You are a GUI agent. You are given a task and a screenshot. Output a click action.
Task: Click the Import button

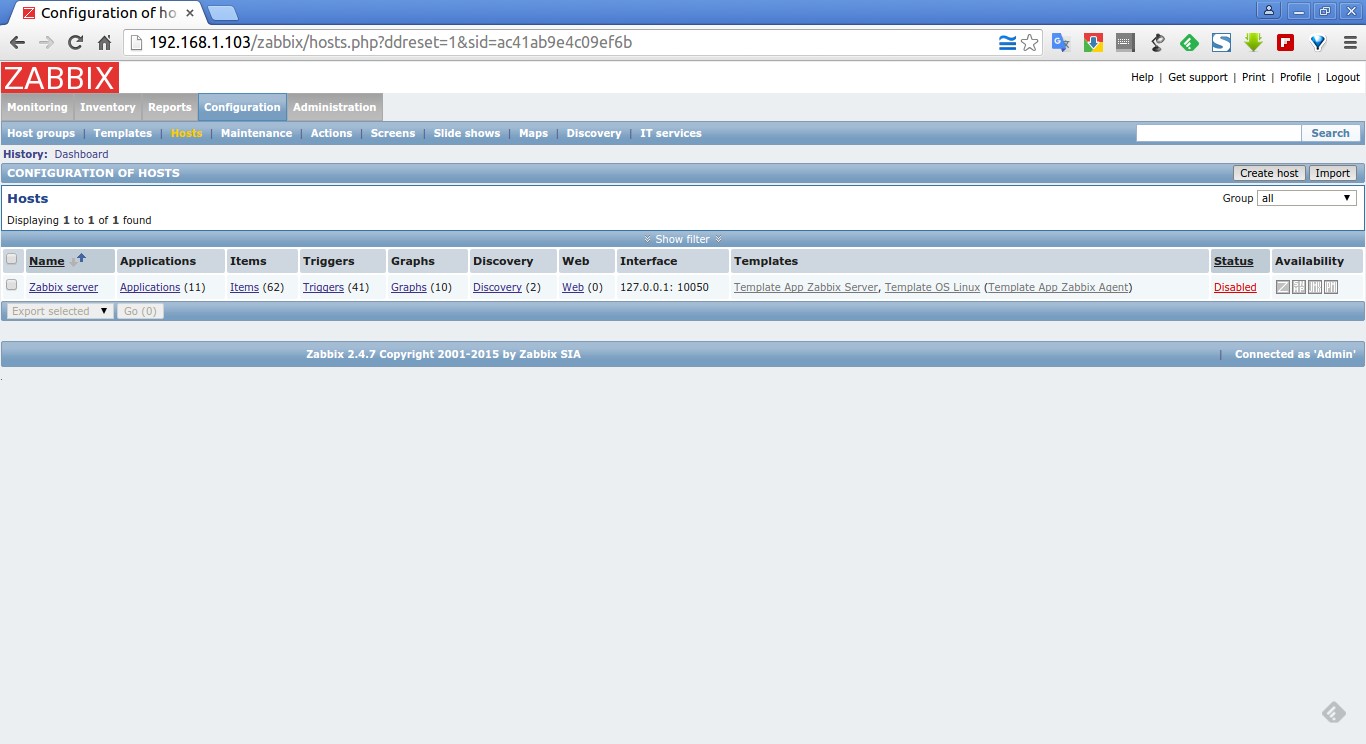click(x=1332, y=173)
